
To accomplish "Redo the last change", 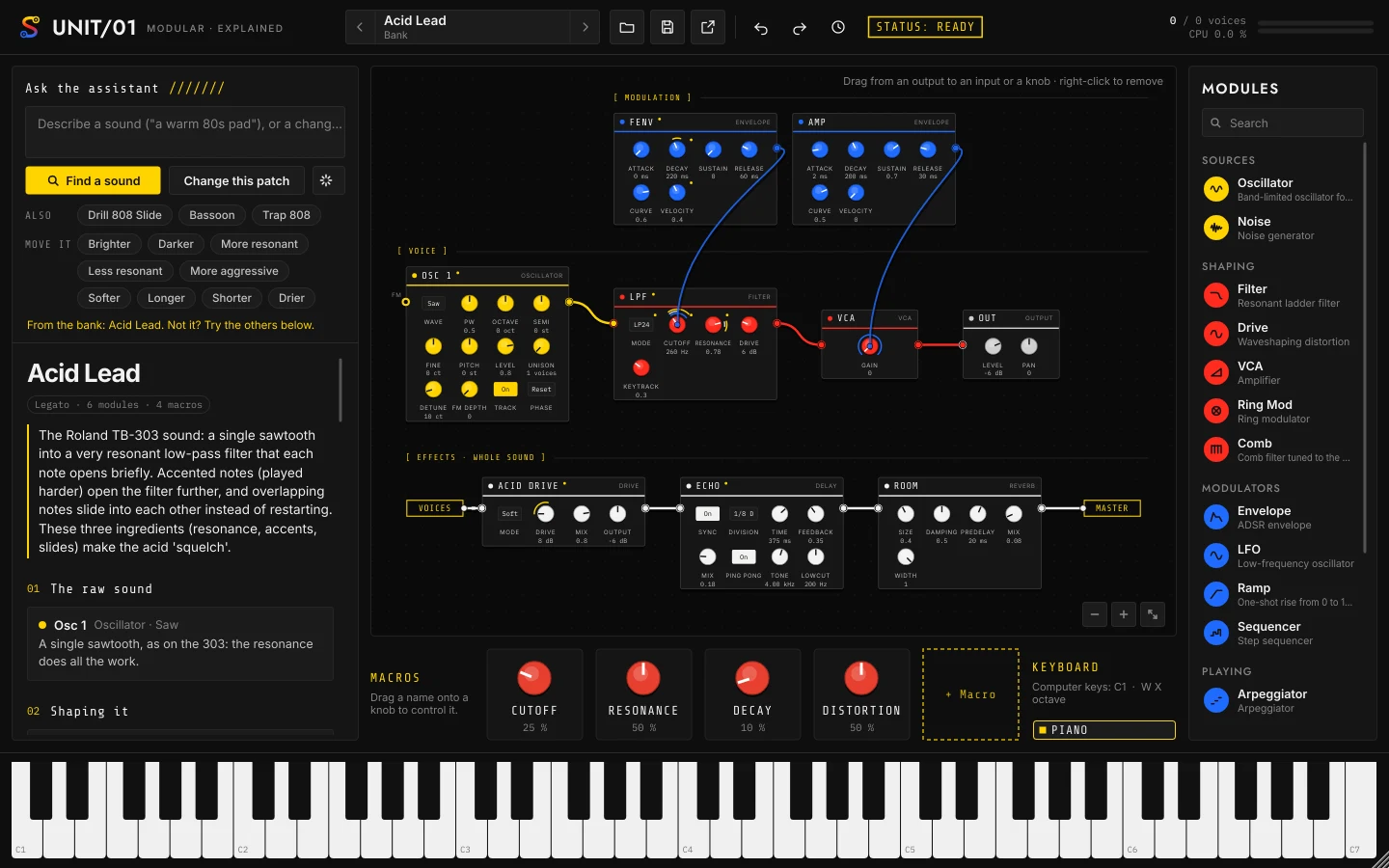I will pos(800,28).
